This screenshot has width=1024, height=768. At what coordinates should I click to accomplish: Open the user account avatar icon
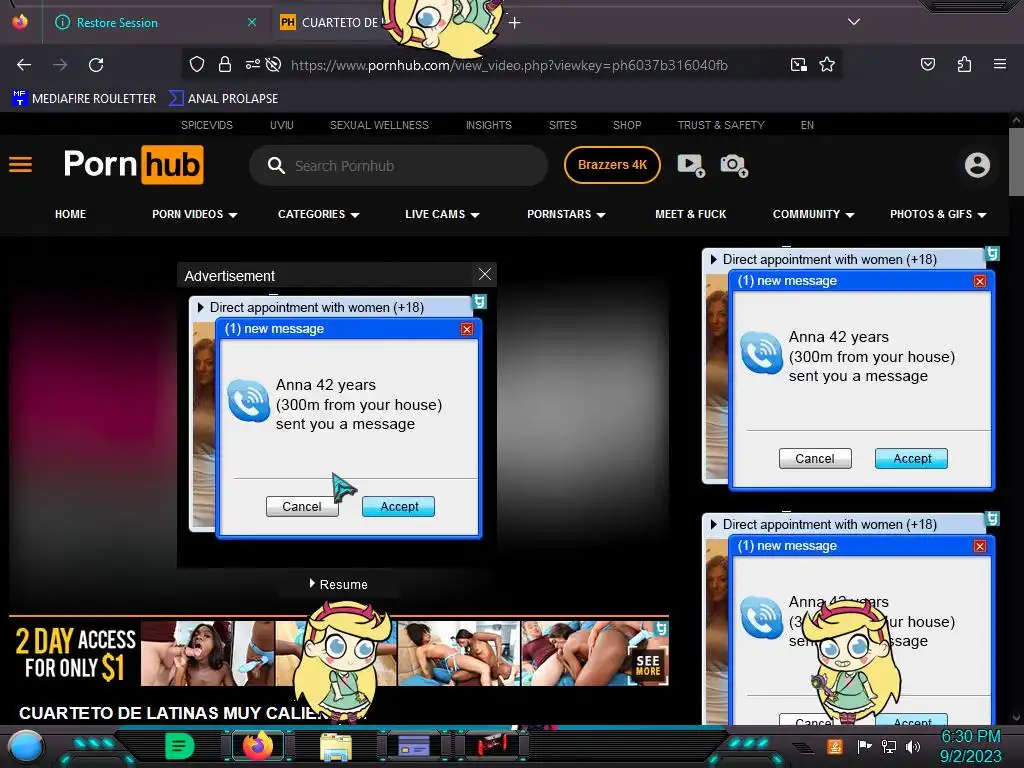pos(977,165)
